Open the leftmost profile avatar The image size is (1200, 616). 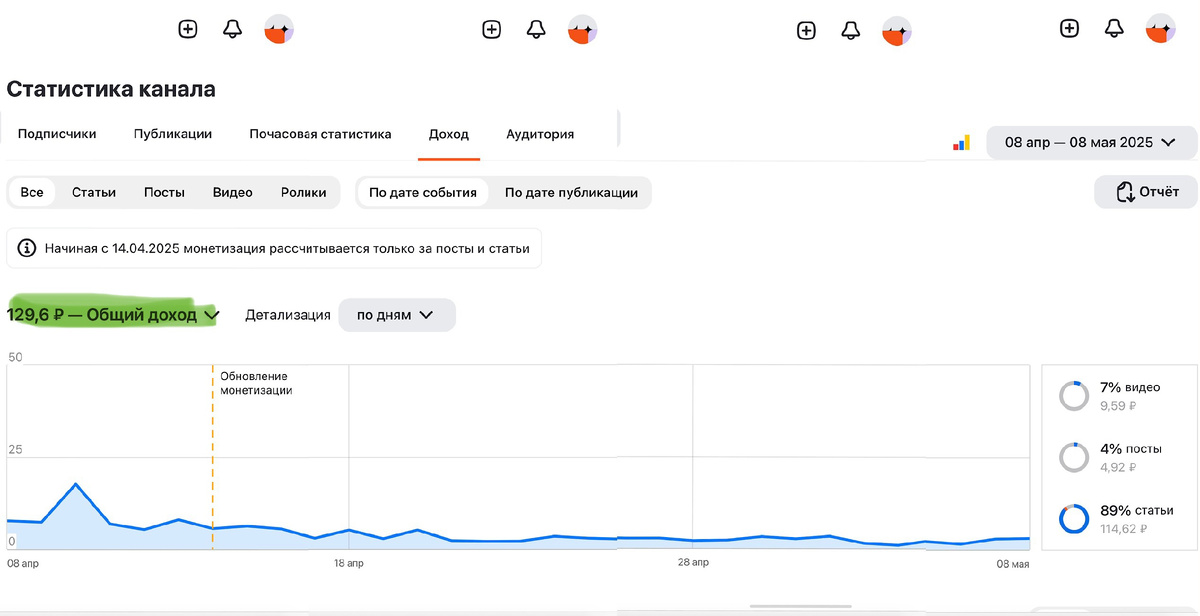[x=279, y=29]
